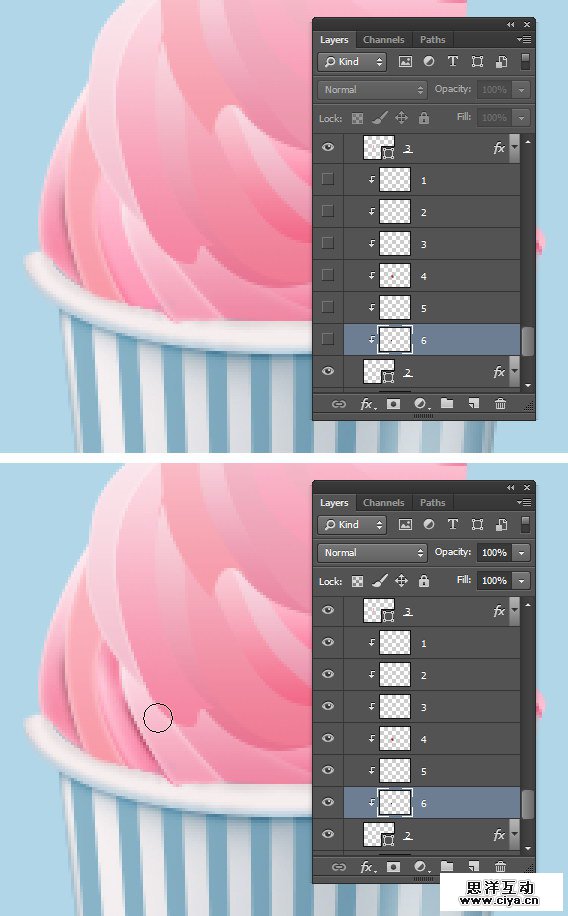Filter shape layers icon in lower panel

[477, 525]
